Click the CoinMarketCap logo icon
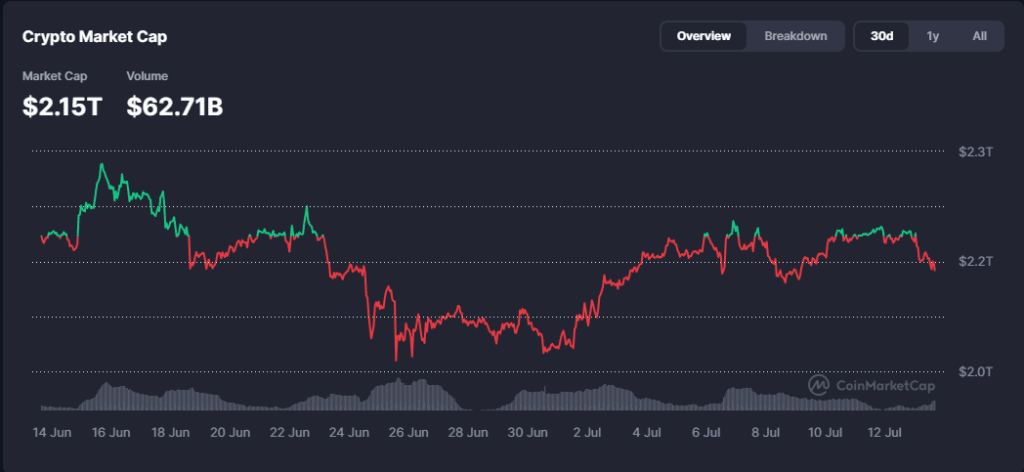Image resolution: width=1024 pixels, height=472 pixels. (x=818, y=386)
